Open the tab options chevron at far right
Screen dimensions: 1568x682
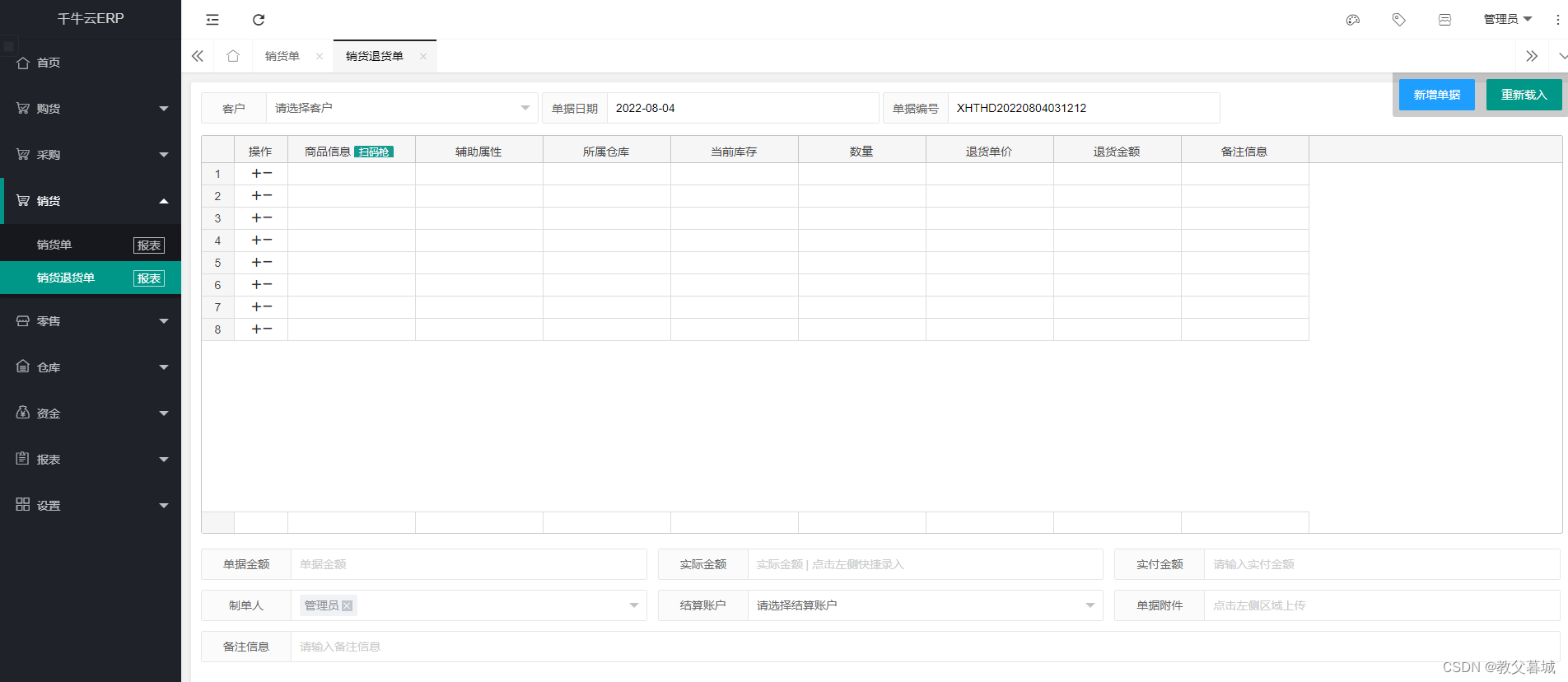pyautogui.click(x=1561, y=56)
